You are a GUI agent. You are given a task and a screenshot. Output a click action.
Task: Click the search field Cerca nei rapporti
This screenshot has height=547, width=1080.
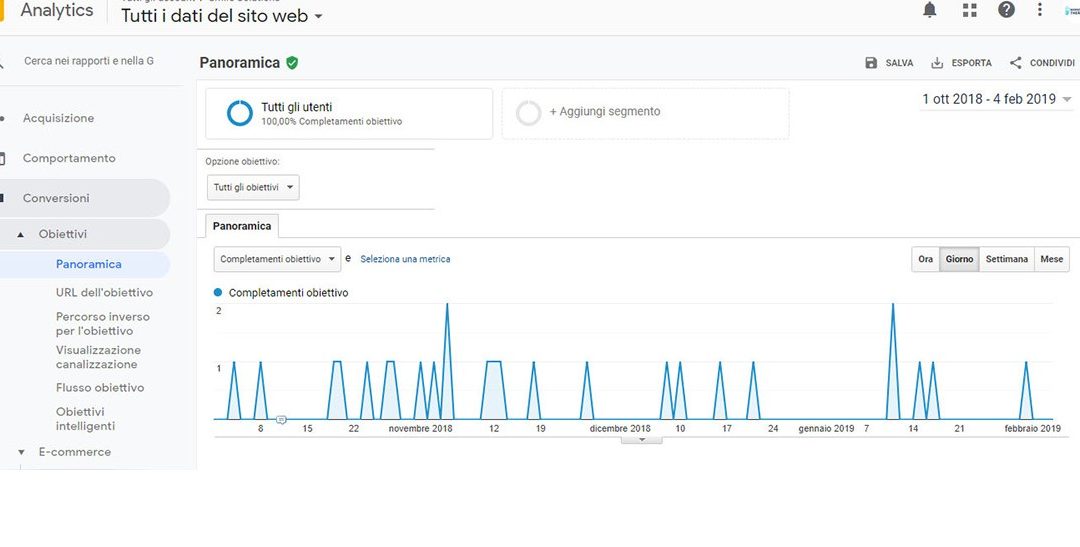(x=89, y=61)
